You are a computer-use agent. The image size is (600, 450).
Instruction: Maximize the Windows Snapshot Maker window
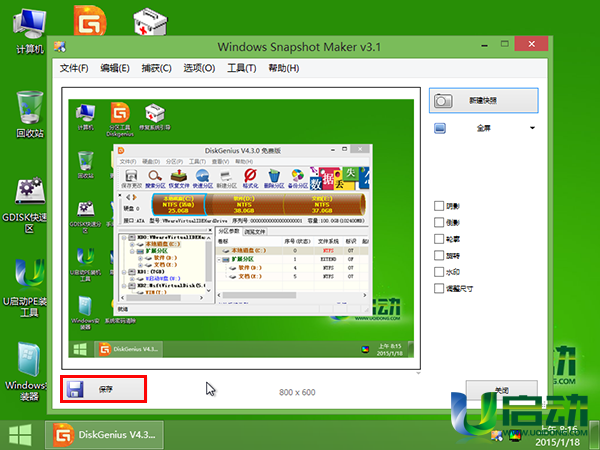(x=505, y=44)
